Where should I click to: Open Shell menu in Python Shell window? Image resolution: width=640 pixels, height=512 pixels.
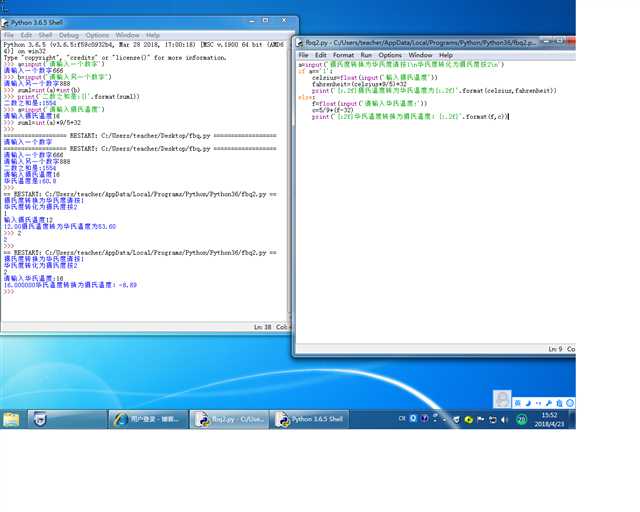[x=45, y=36]
